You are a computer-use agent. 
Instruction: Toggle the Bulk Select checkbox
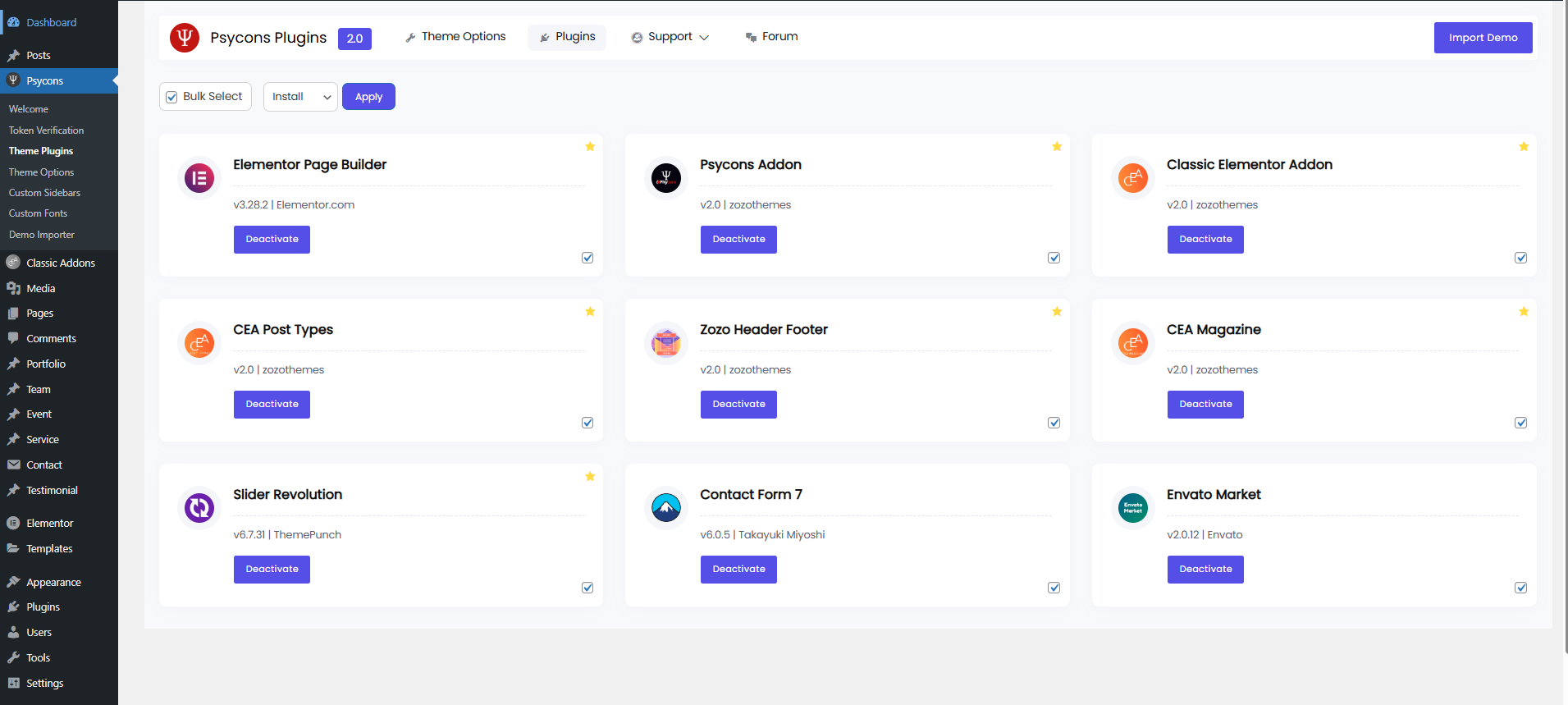(x=171, y=97)
